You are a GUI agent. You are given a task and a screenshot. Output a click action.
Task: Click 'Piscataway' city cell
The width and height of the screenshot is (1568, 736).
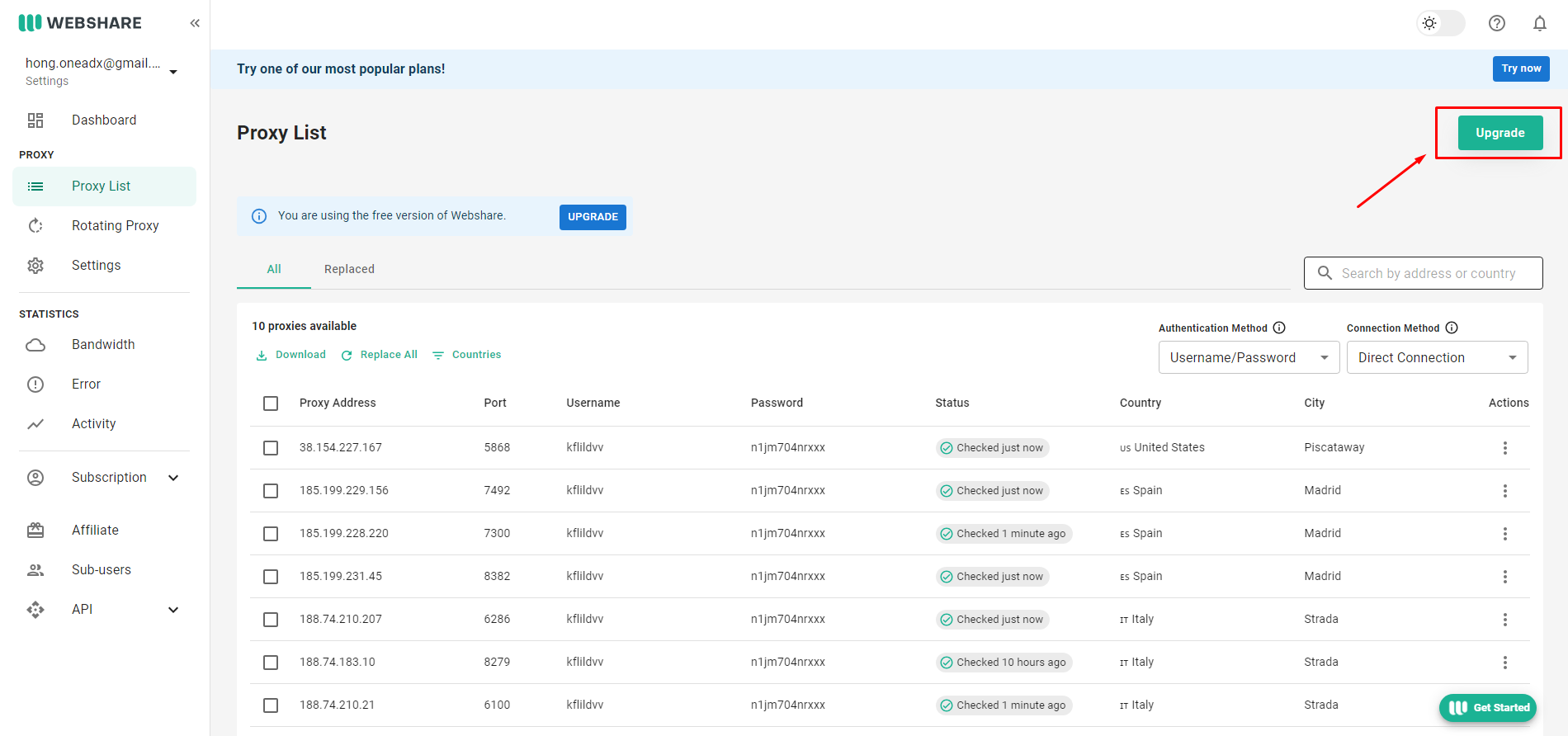tap(1334, 448)
